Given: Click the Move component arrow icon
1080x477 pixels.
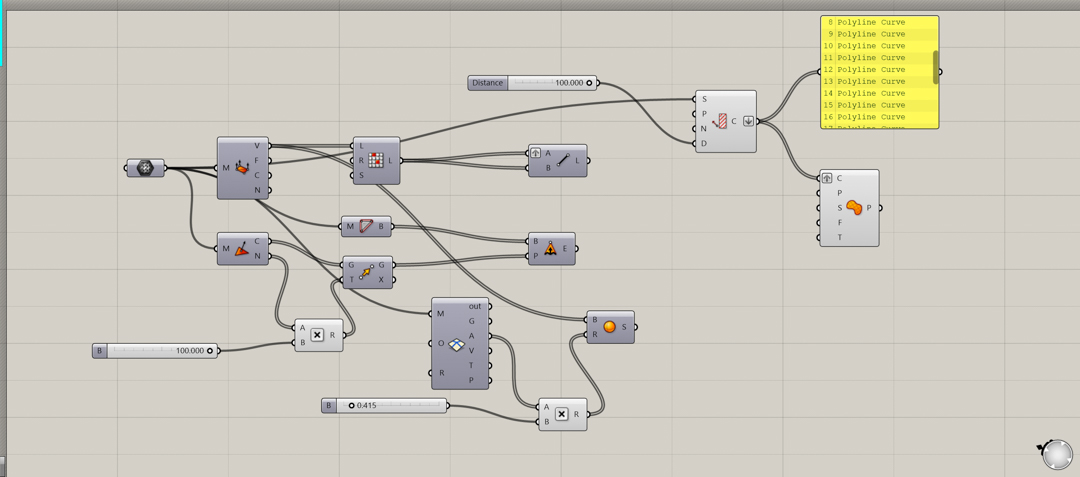Looking at the screenshot, I should tap(366, 272).
